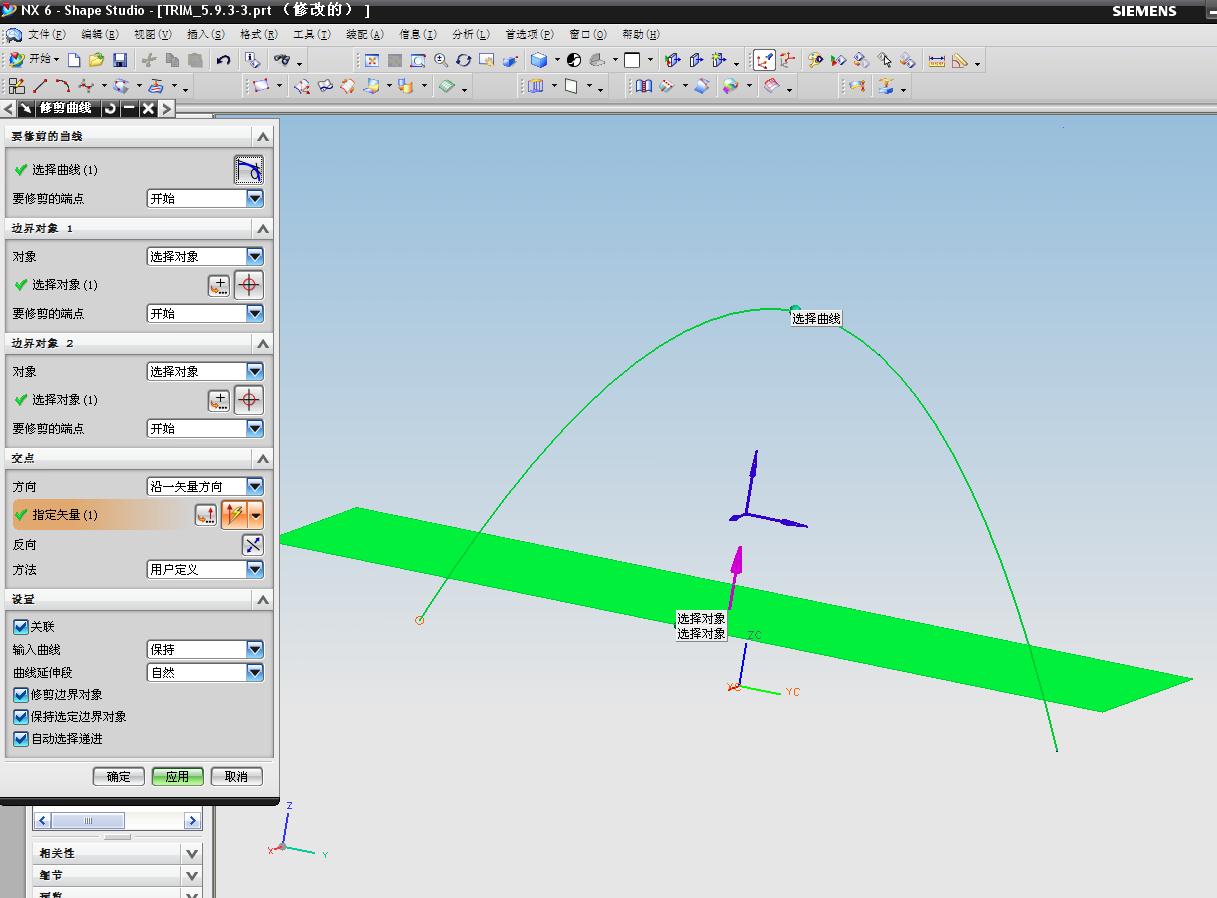Select the Arc curve tool
This screenshot has width=1217, height=898.
point(63,87)
